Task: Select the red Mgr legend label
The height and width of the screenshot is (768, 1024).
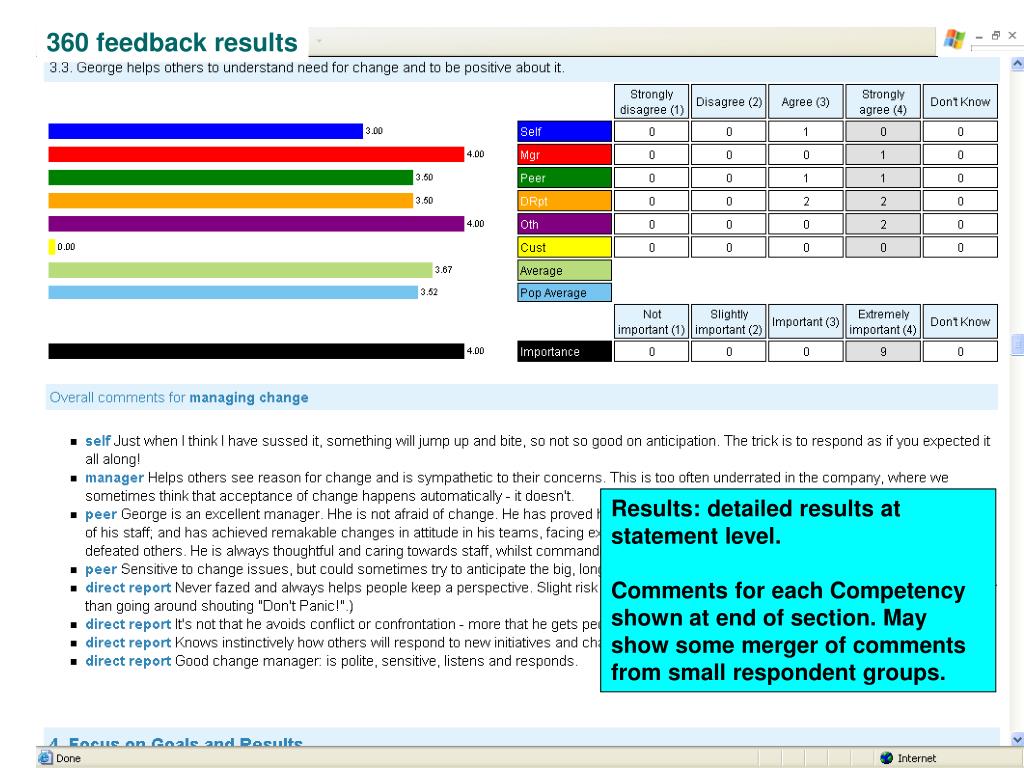Action: [564, 155]
